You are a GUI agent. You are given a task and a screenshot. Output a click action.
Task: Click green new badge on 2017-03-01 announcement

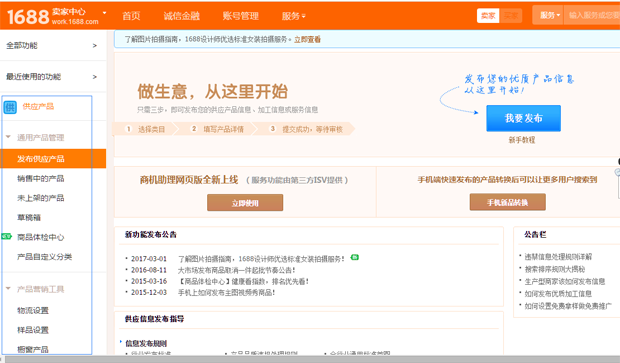click(x=355, y=257)
